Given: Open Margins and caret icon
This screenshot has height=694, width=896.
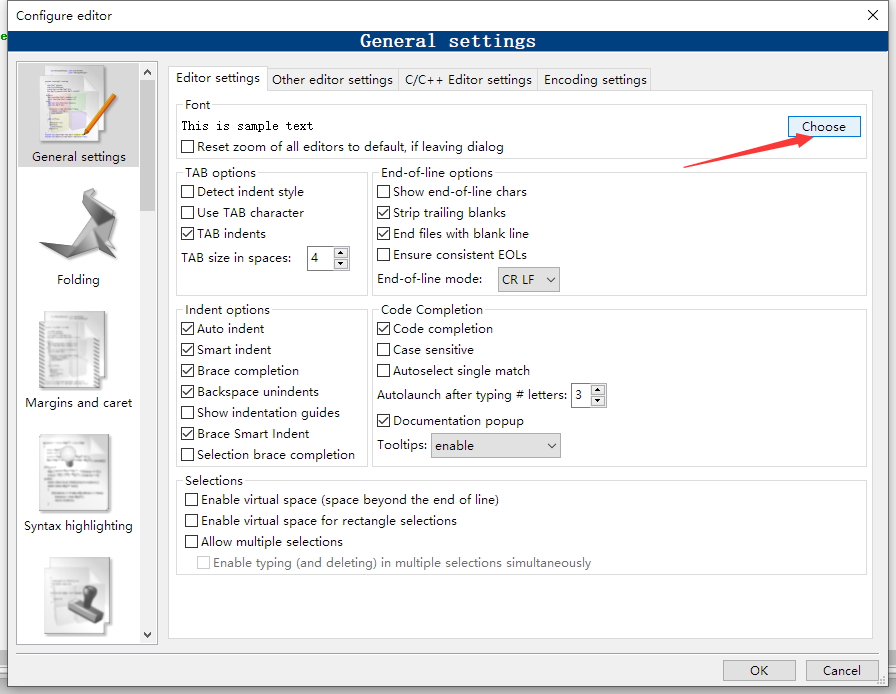Looking at the screenshot, I should coord(73,350).
